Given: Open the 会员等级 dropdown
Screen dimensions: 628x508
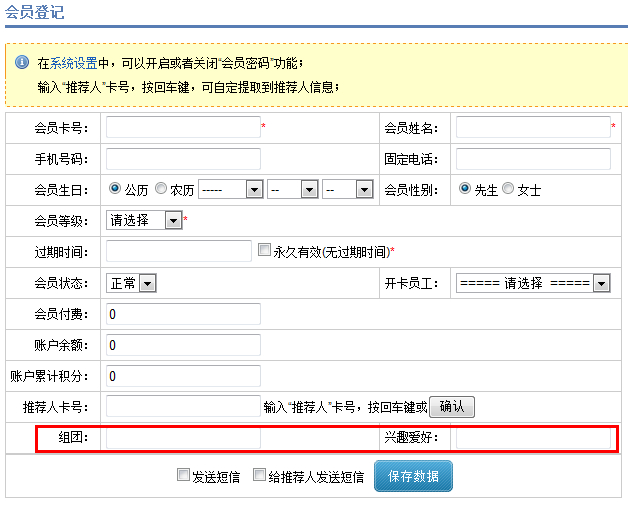Looking at the screenshot, I should pos(145,220).
